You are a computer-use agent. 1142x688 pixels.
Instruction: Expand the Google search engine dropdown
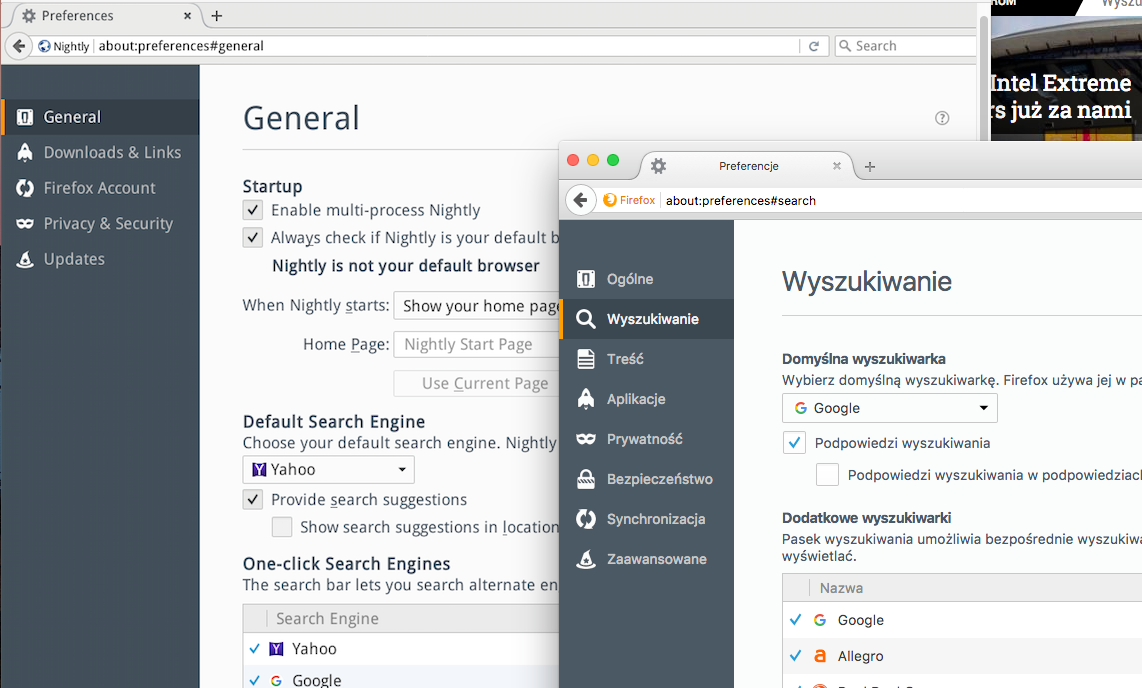pyautogui.click(x=889, y=408)
